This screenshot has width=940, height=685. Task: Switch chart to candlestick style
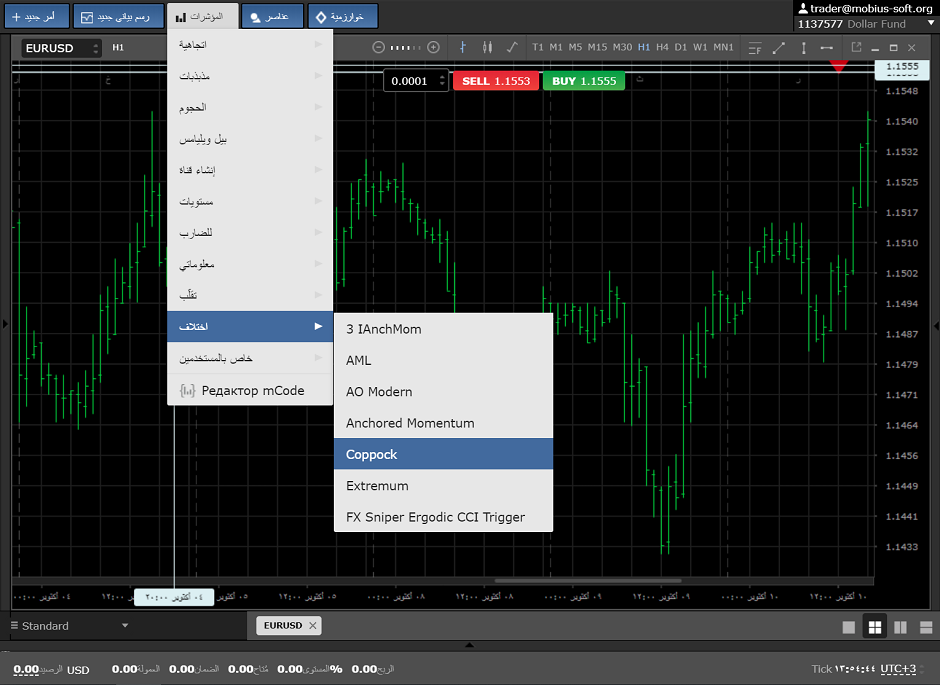click(487, 47)
